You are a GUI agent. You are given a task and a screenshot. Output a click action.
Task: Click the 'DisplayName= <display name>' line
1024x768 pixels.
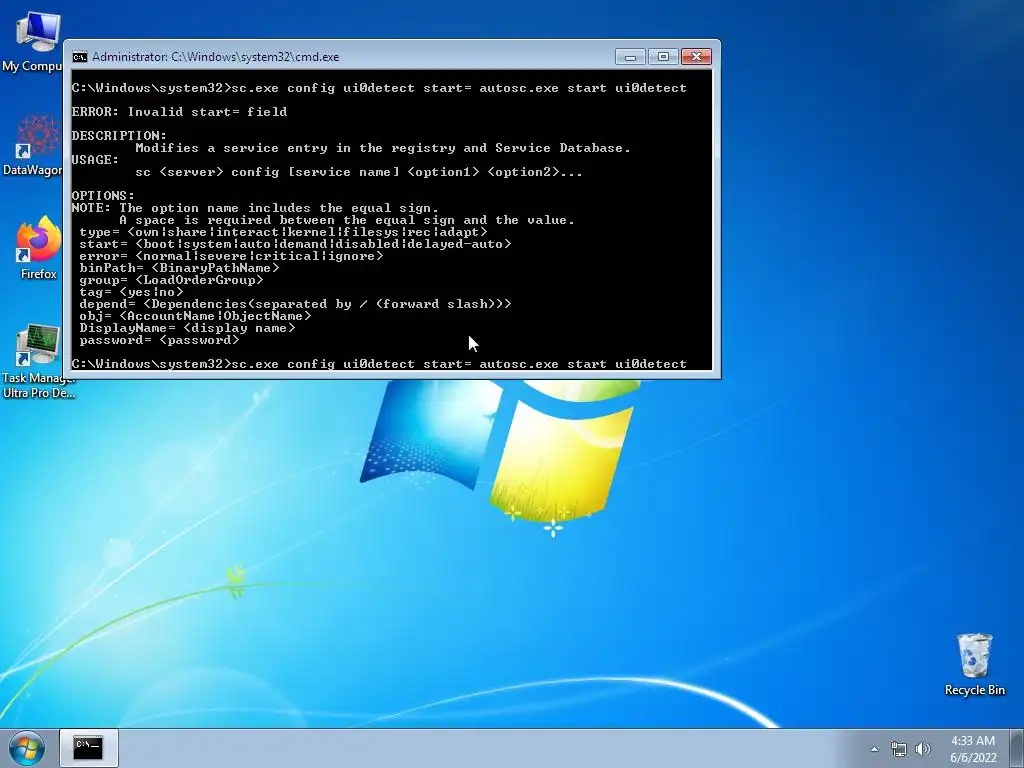(187, 328)
